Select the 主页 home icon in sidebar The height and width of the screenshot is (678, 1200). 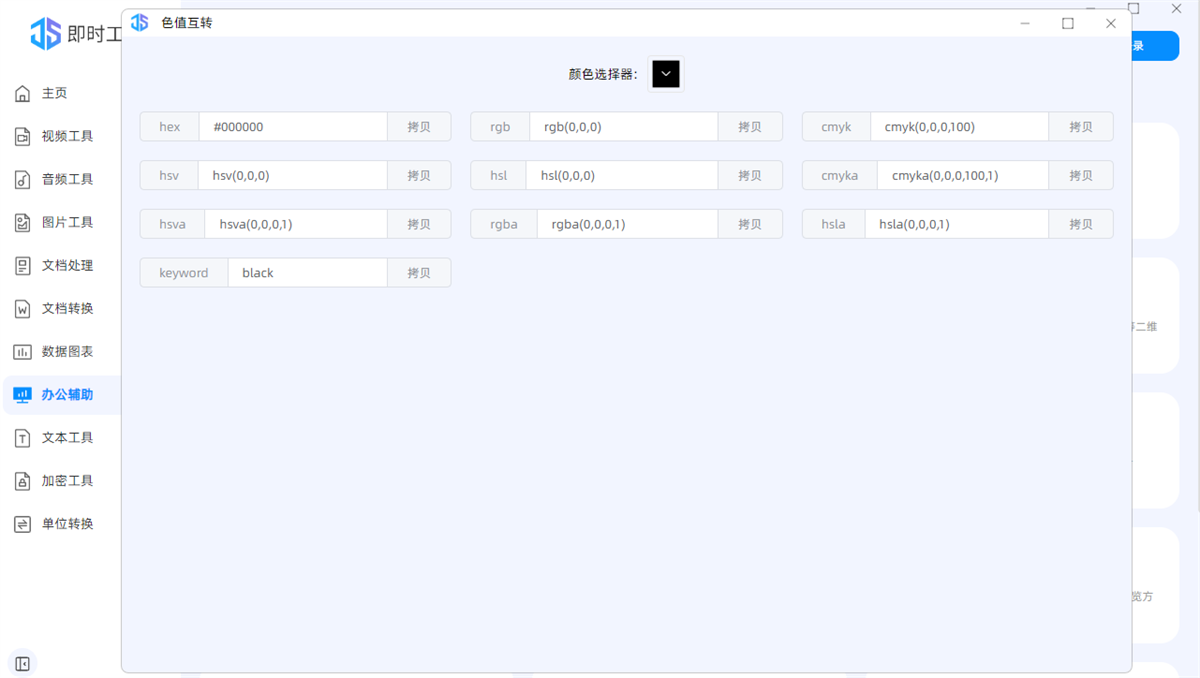(x=22, y=93)
